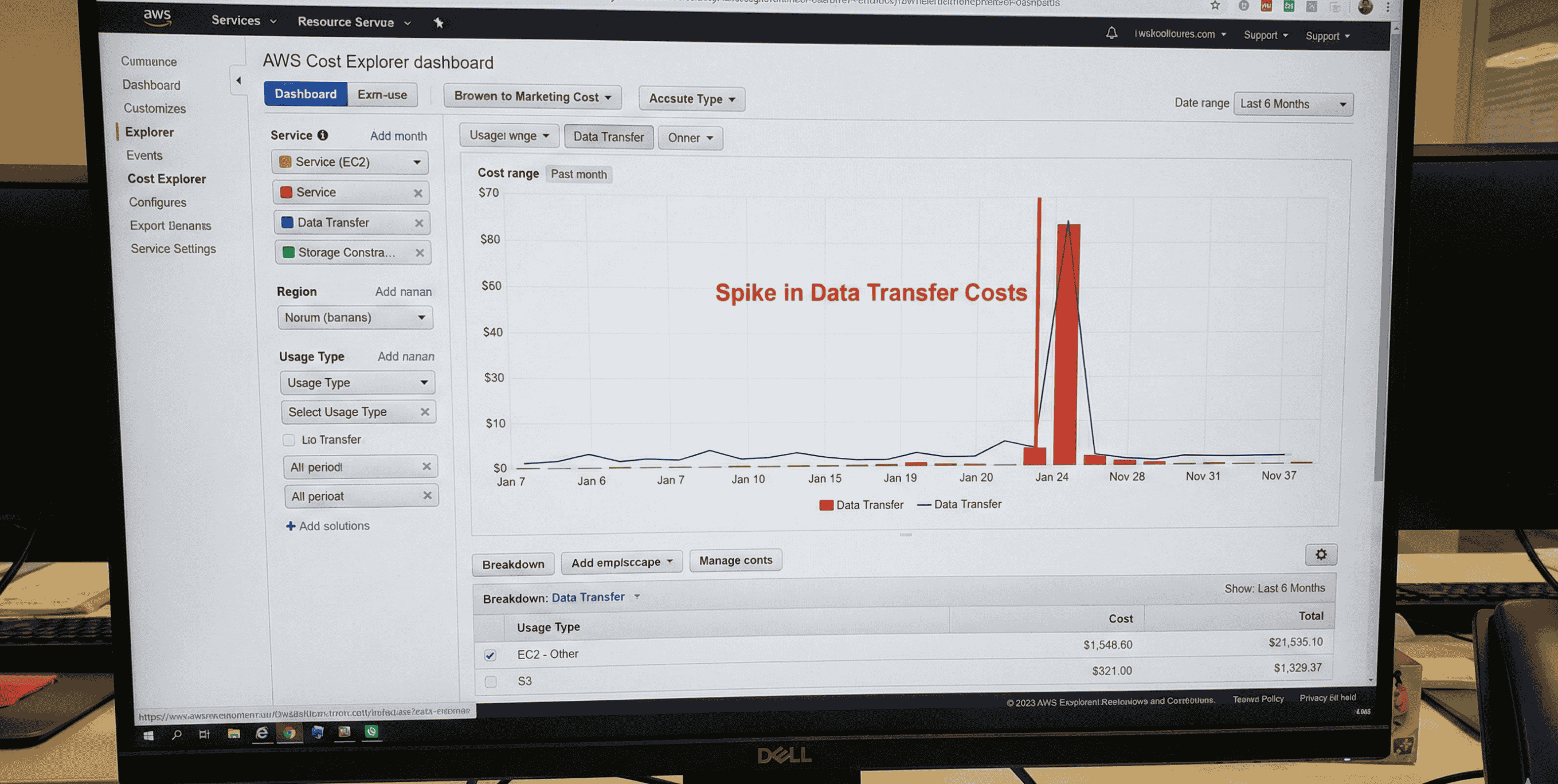Screen dimensions: 1558x784
Task: Enable the Lio Transfer checkbox
Action: tap(288, 440)
